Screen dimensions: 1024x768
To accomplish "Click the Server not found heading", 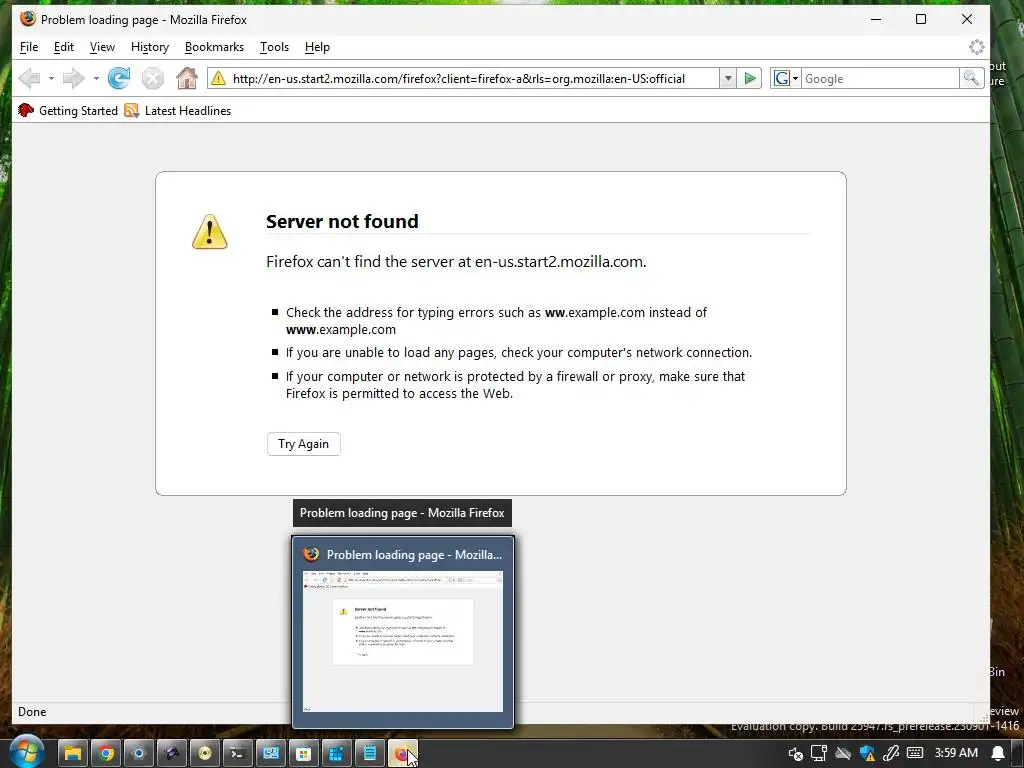I will [342, 221].
